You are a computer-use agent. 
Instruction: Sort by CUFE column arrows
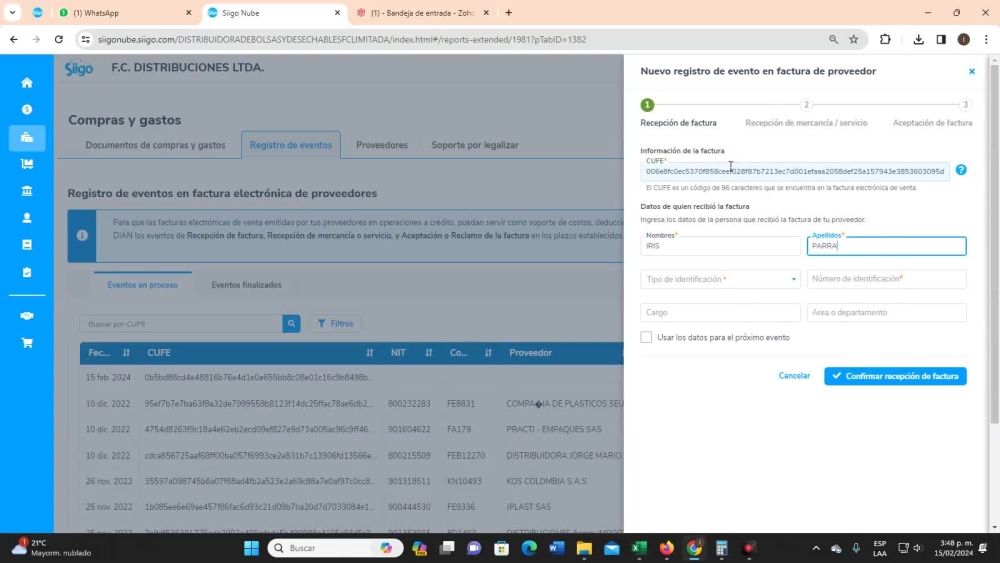click(x=369, y=353)
